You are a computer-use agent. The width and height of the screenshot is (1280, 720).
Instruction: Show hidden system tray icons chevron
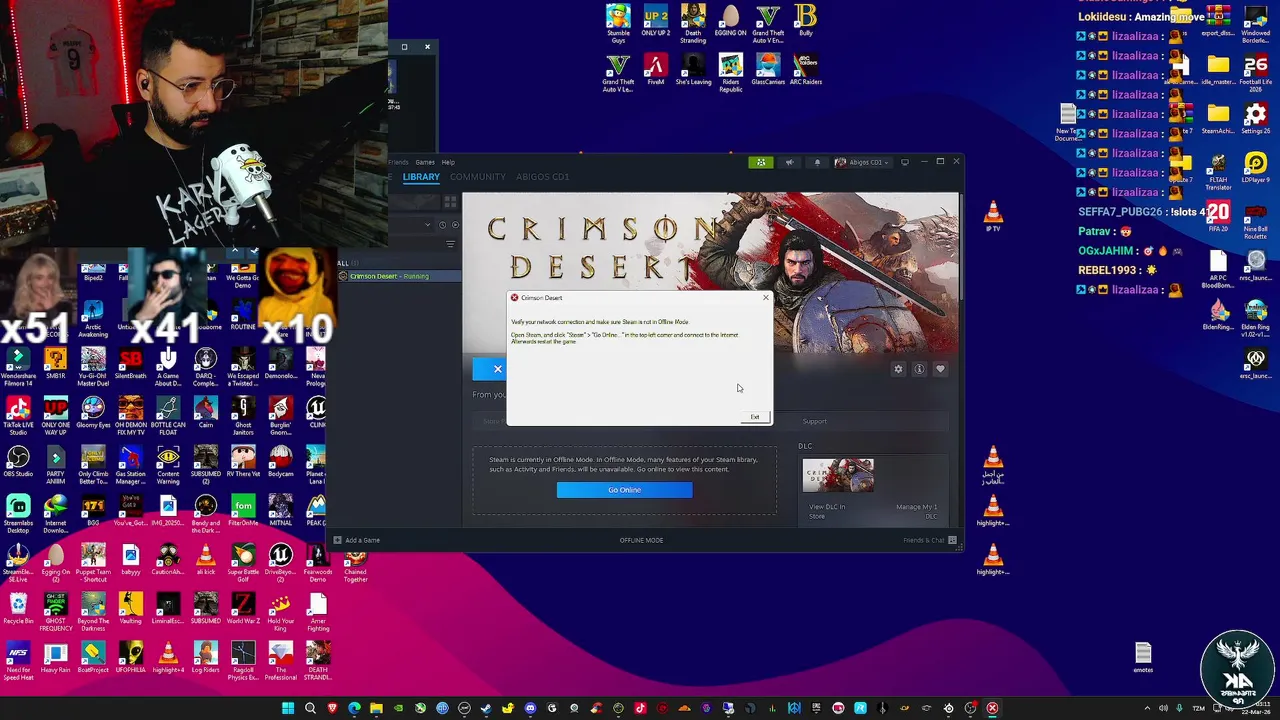tap(1147, 708)
